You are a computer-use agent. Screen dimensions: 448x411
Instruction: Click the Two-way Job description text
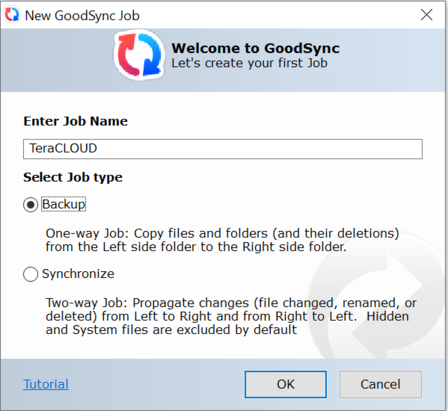[231, 316]
